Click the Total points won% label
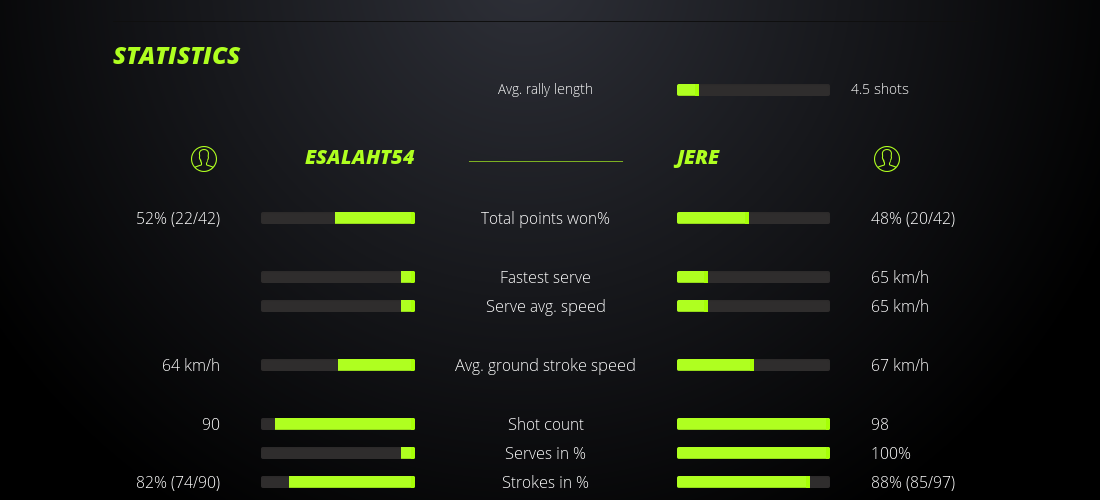 click(x=545, y=218)
